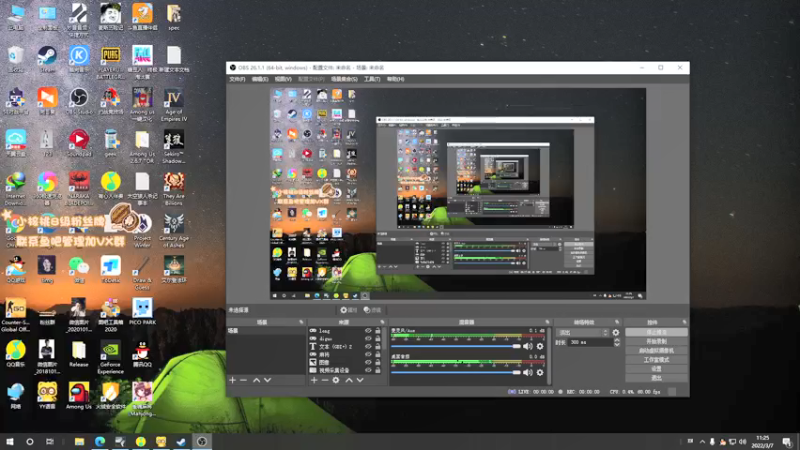800x450 pixels.
Task: Open PICO PARK desktop shortcut
Action: 142,311
